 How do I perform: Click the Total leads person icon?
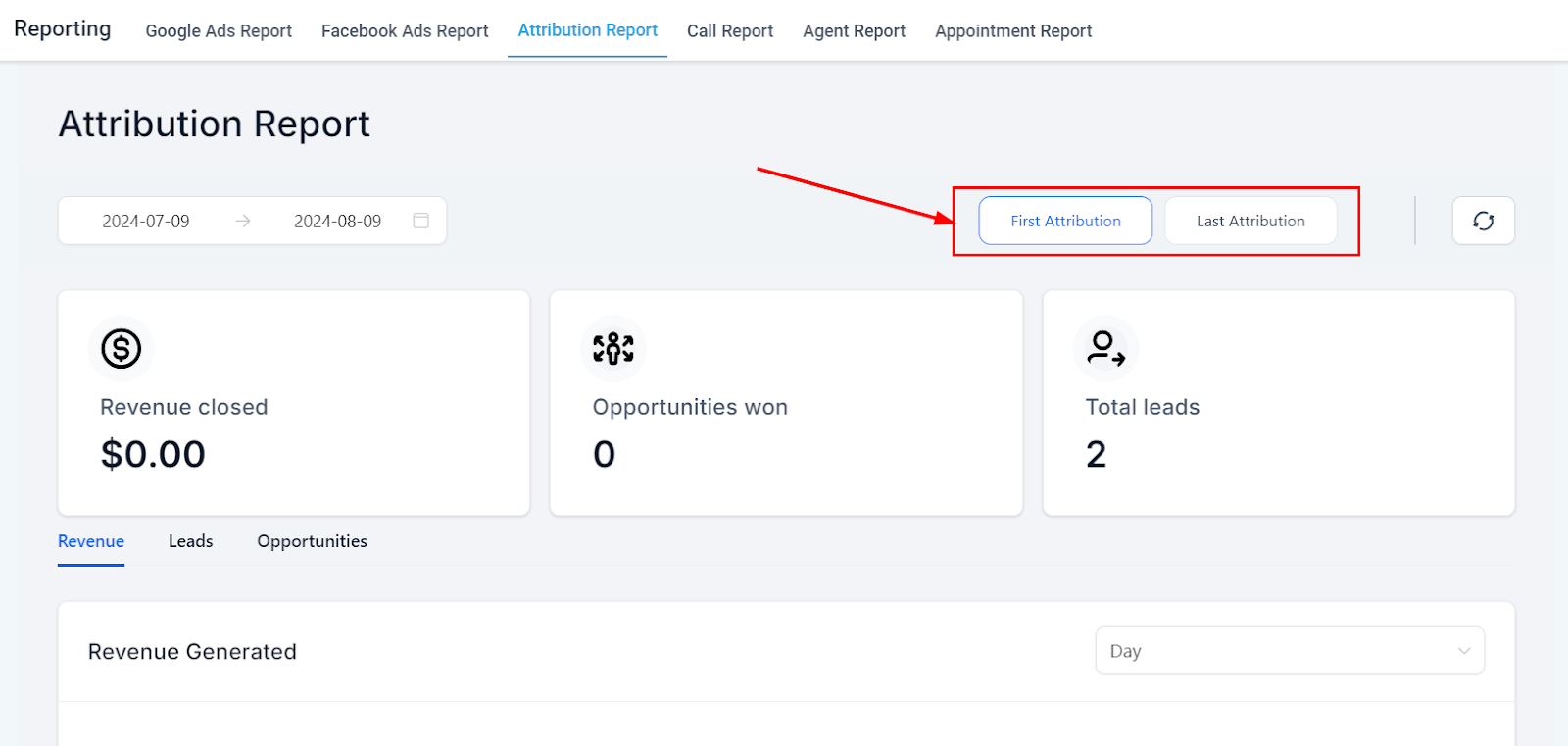point(1106,348)
